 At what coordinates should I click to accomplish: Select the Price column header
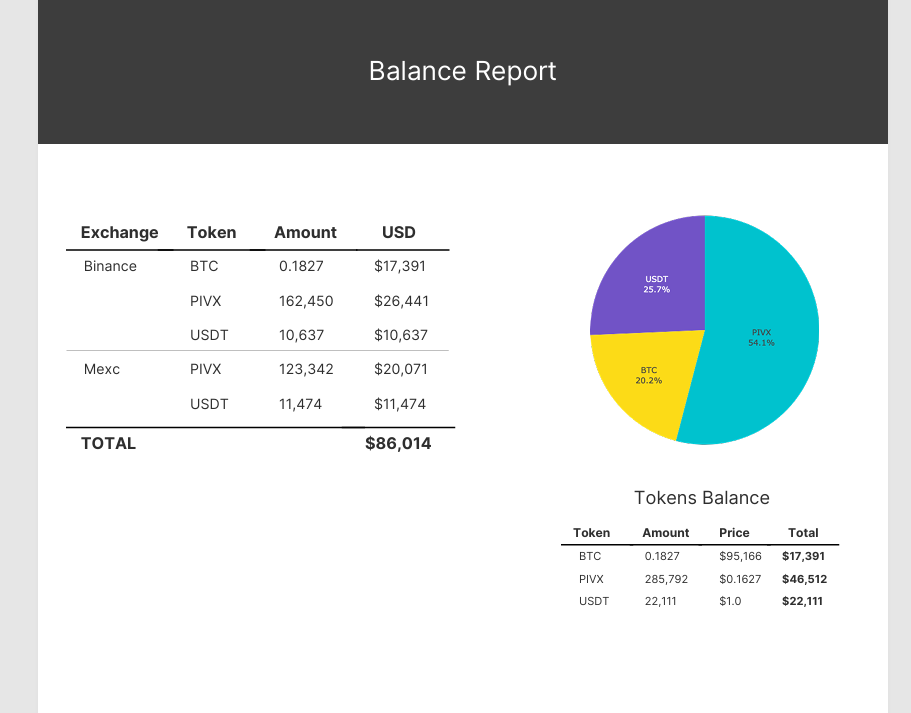[x=734, y=533]
